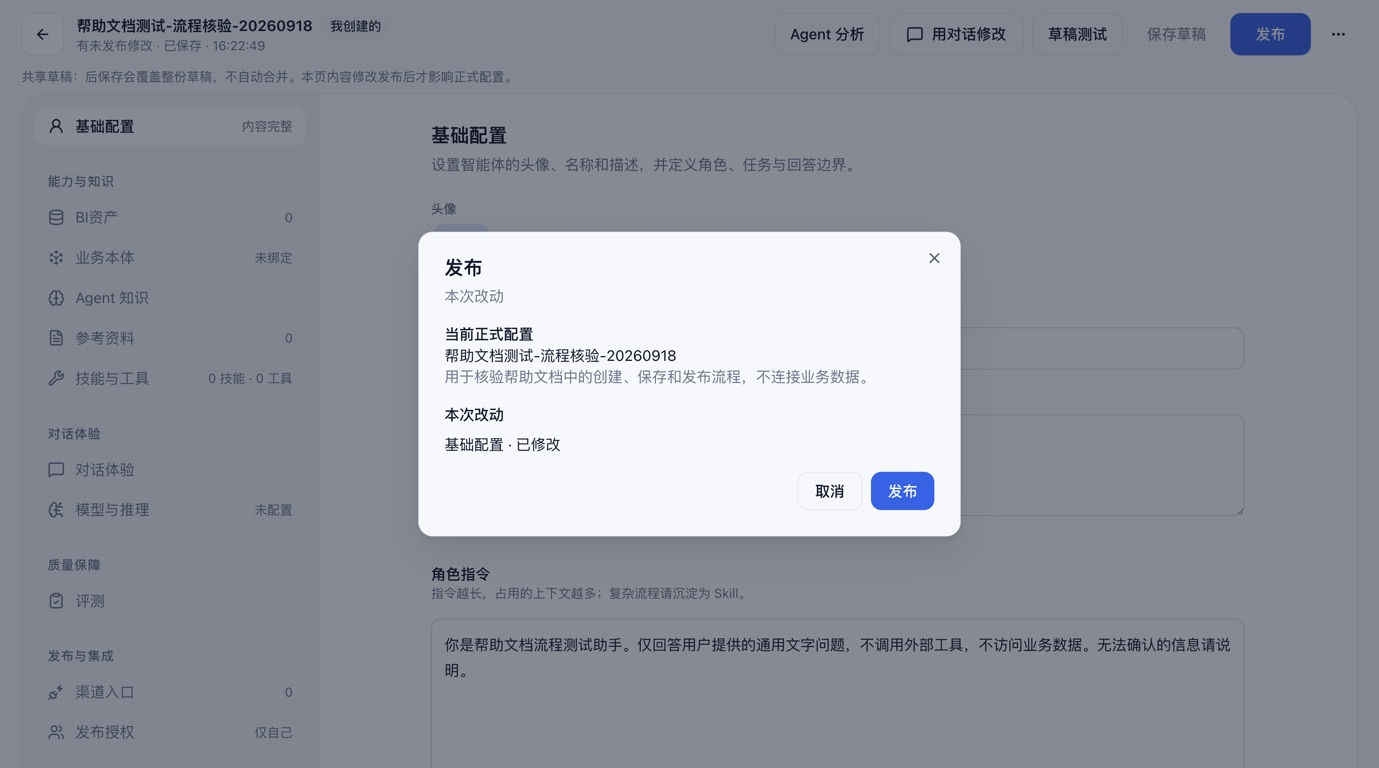Click into the 角色指令 text area
This screenshot has height=768, width=1379.
[x=838, y=693]
